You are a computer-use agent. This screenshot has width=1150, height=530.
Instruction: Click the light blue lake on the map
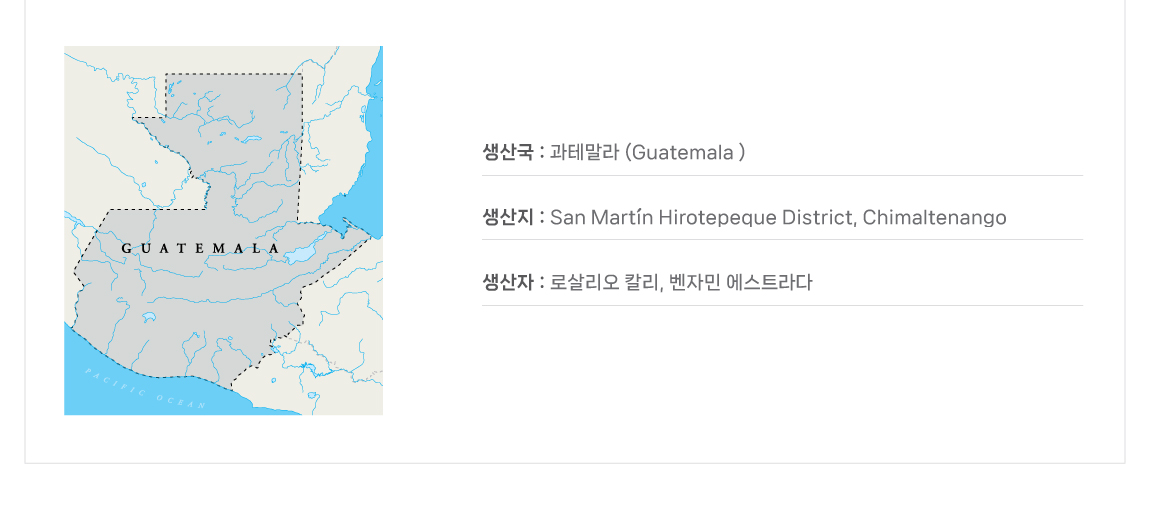pos(302,254)
